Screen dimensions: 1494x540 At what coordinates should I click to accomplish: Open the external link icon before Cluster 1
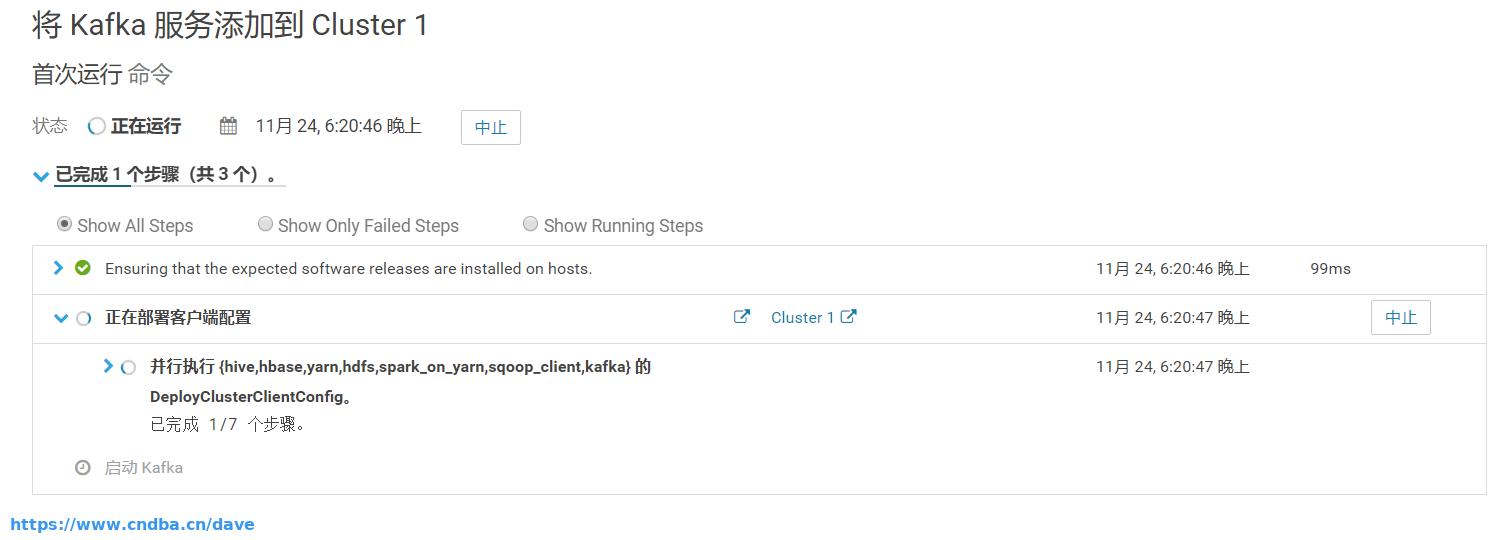click(742, 317)
